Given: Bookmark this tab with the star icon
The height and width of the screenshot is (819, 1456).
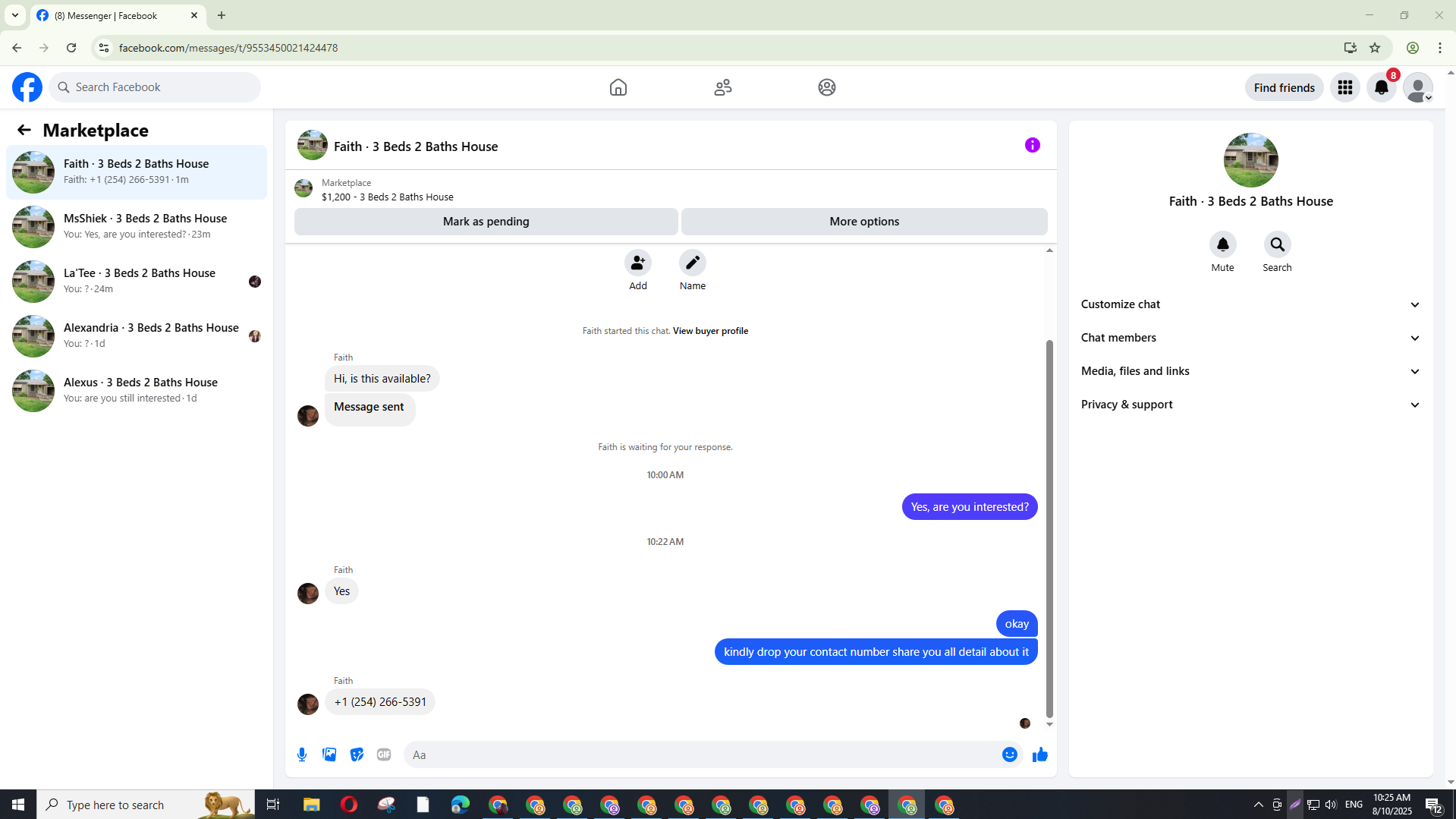Looking at the screenshot, I should click(x=1375, y=48).
